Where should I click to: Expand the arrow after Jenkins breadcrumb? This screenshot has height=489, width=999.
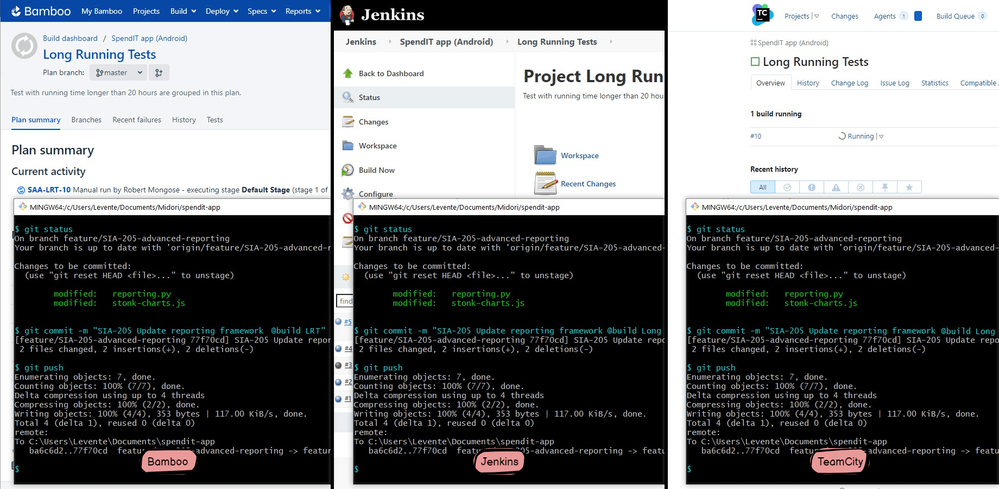click(388, 42)
